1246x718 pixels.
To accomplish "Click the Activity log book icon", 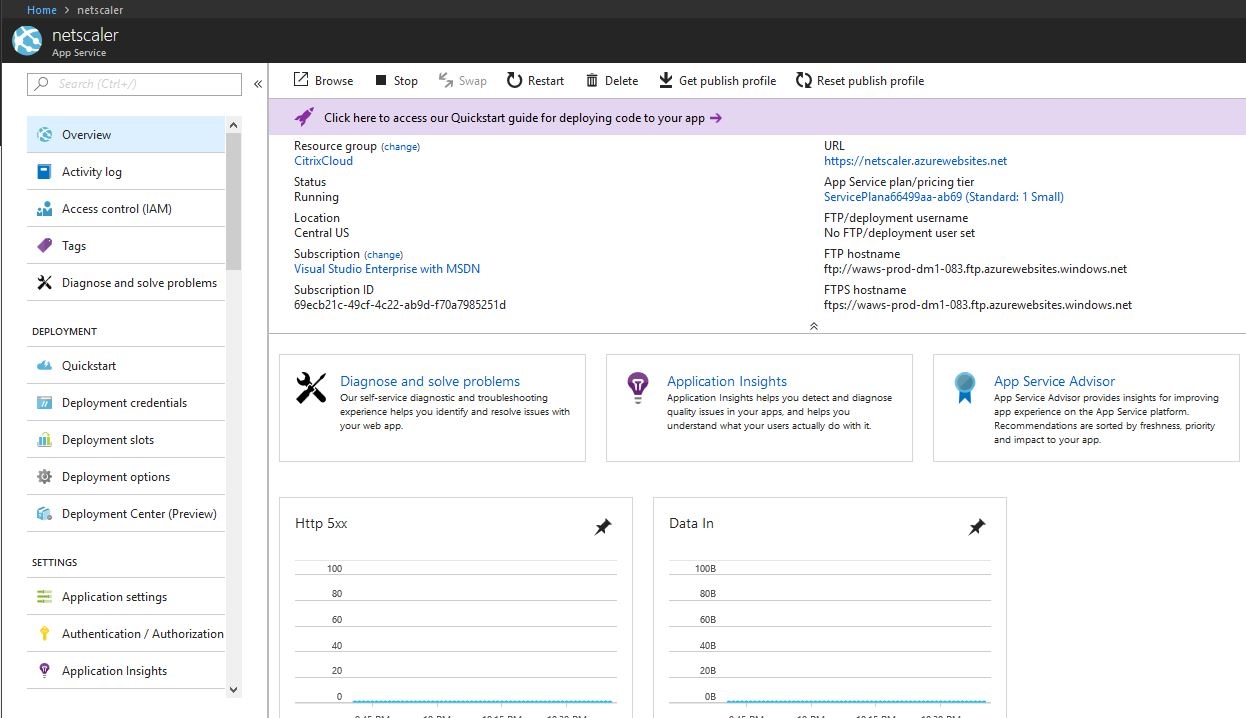I will (44, 172).
